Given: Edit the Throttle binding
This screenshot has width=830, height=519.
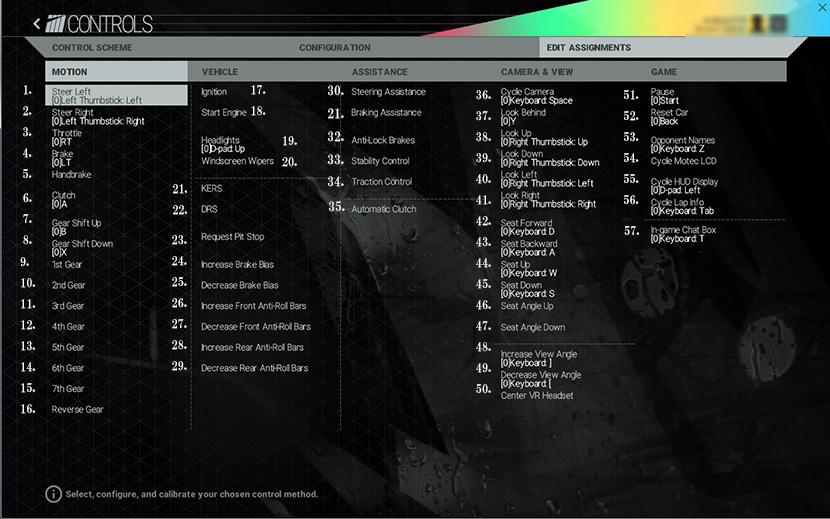Looking at the screenshot, I should pyautogui.click(x=68, y=138).
